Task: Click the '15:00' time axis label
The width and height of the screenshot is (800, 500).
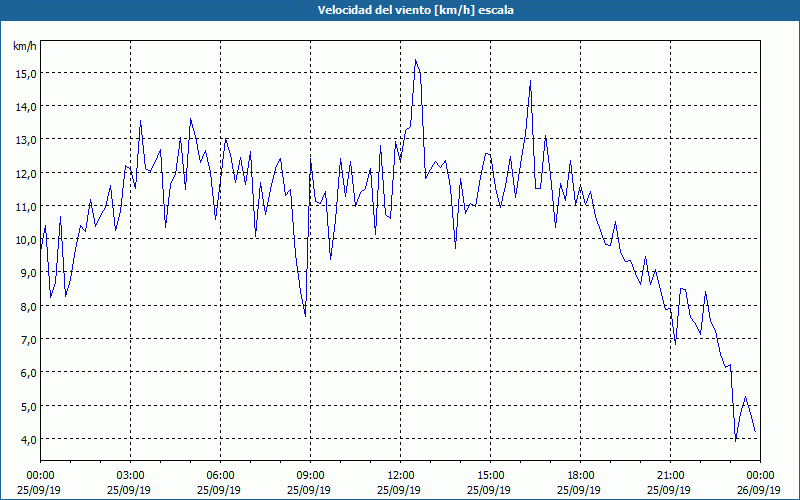Action: [x=490, y=476]
